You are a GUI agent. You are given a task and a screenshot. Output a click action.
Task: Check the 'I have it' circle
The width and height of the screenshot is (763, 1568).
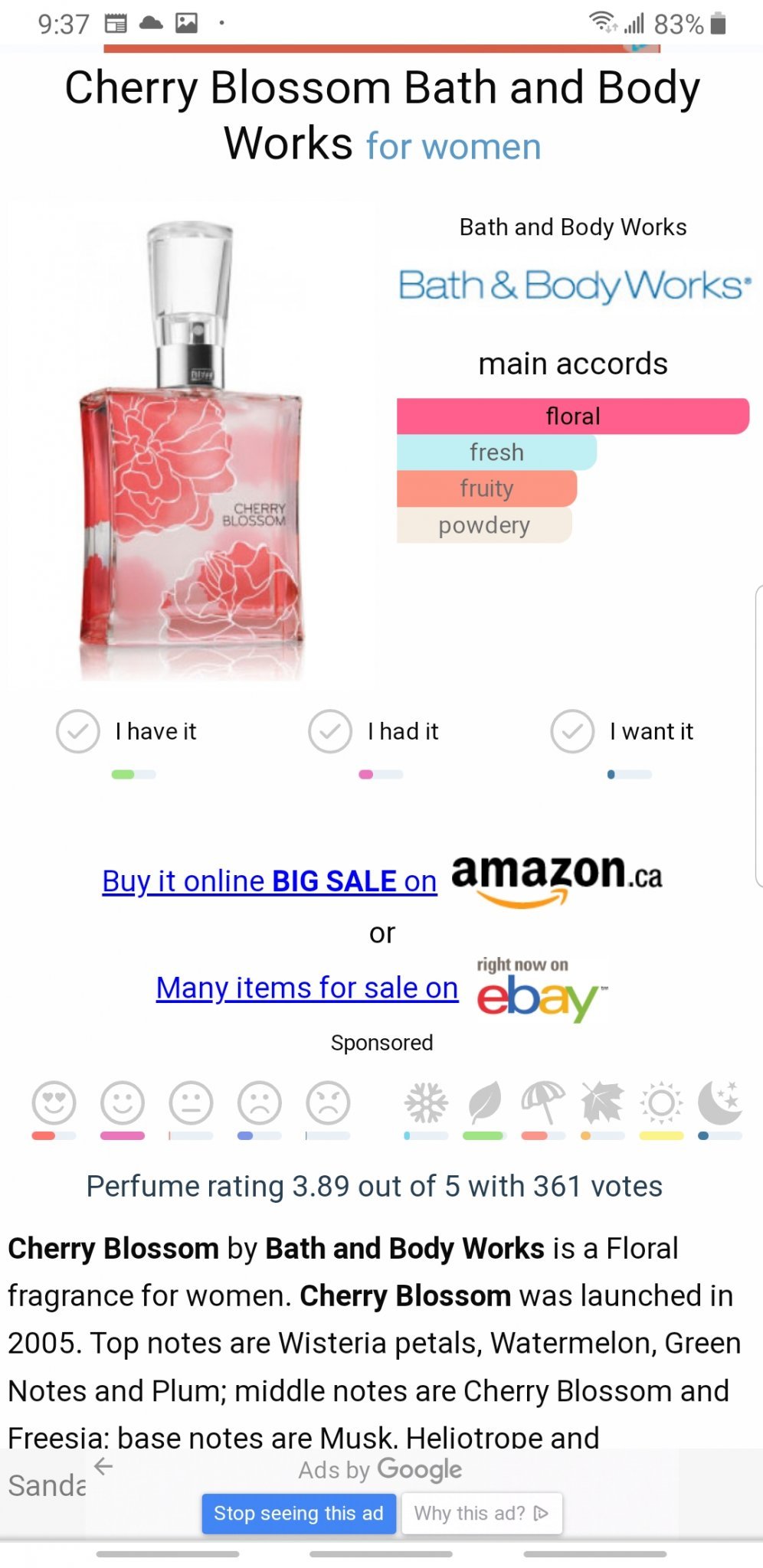click(78, 731)
